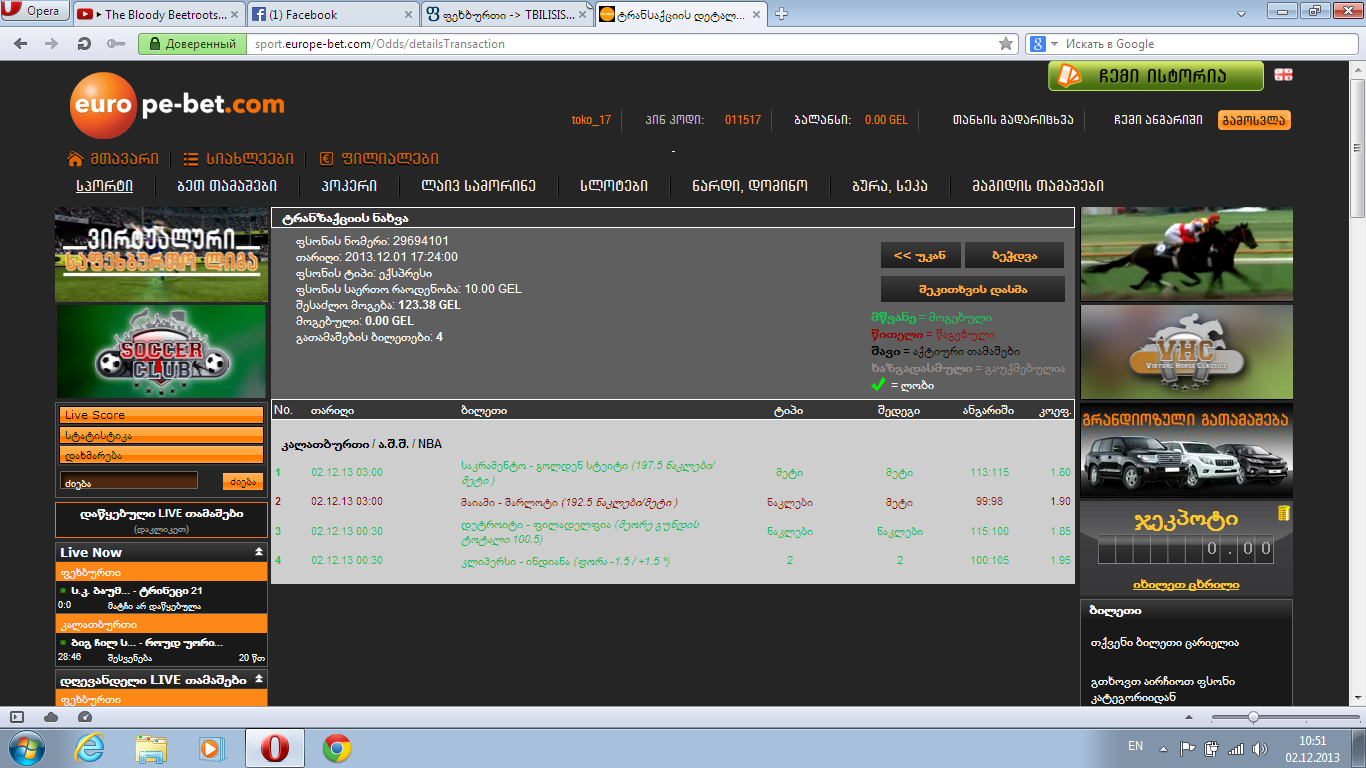The image size is (1366, 768).
Task: Open the Soccer Club banner
Action: pos(161,351)
